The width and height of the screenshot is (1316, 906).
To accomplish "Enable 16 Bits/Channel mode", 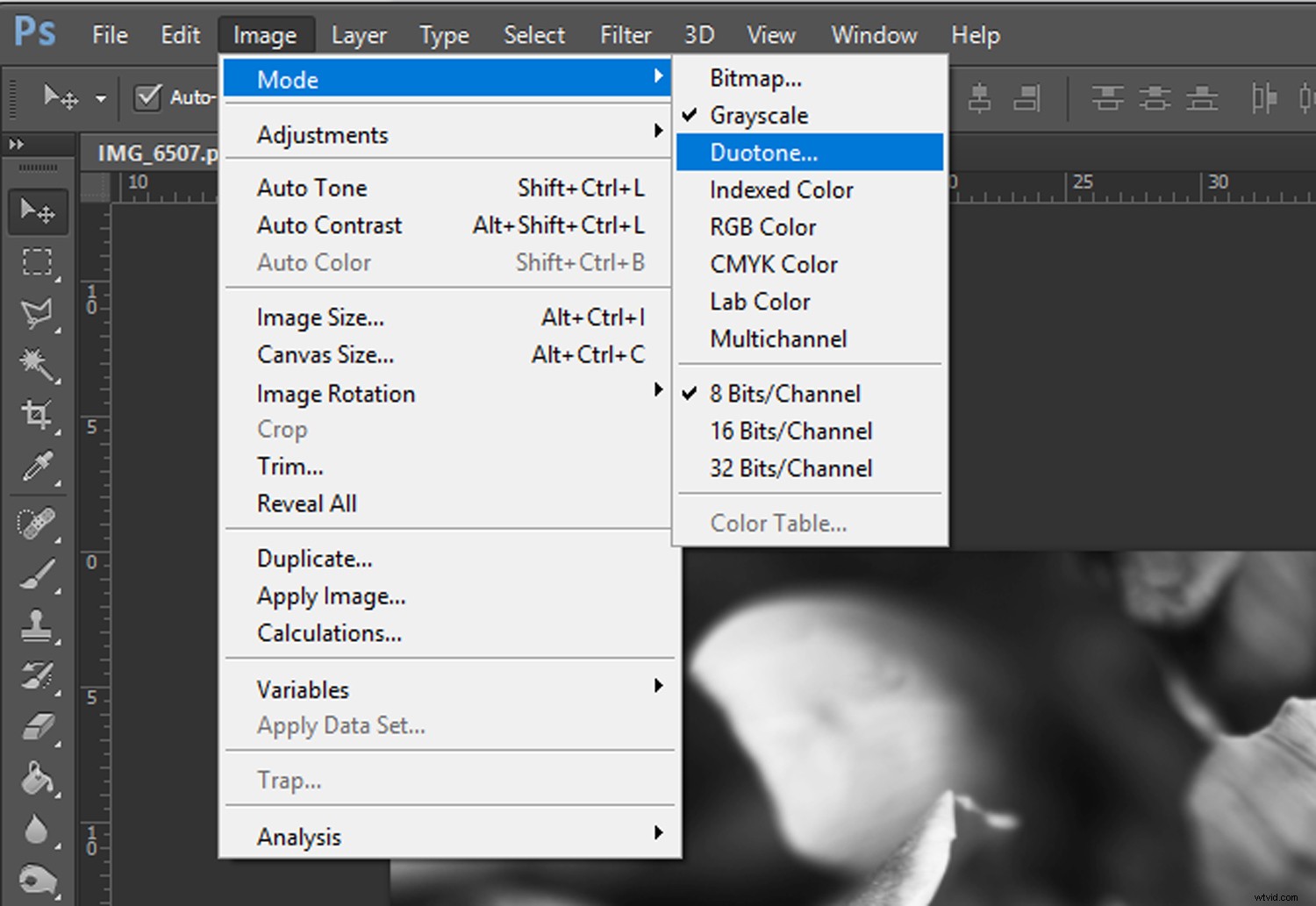I will coord(790,431).
